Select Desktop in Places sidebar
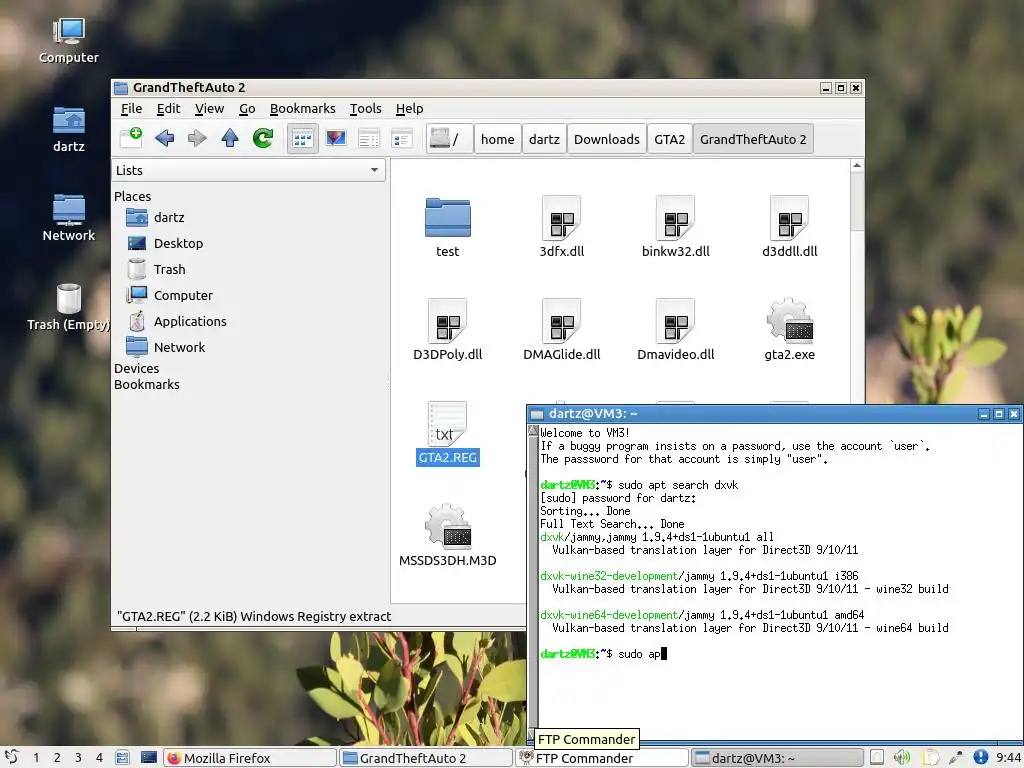Image resolution: width=1024 pixels, height=768 pixels. coord(165,244)
